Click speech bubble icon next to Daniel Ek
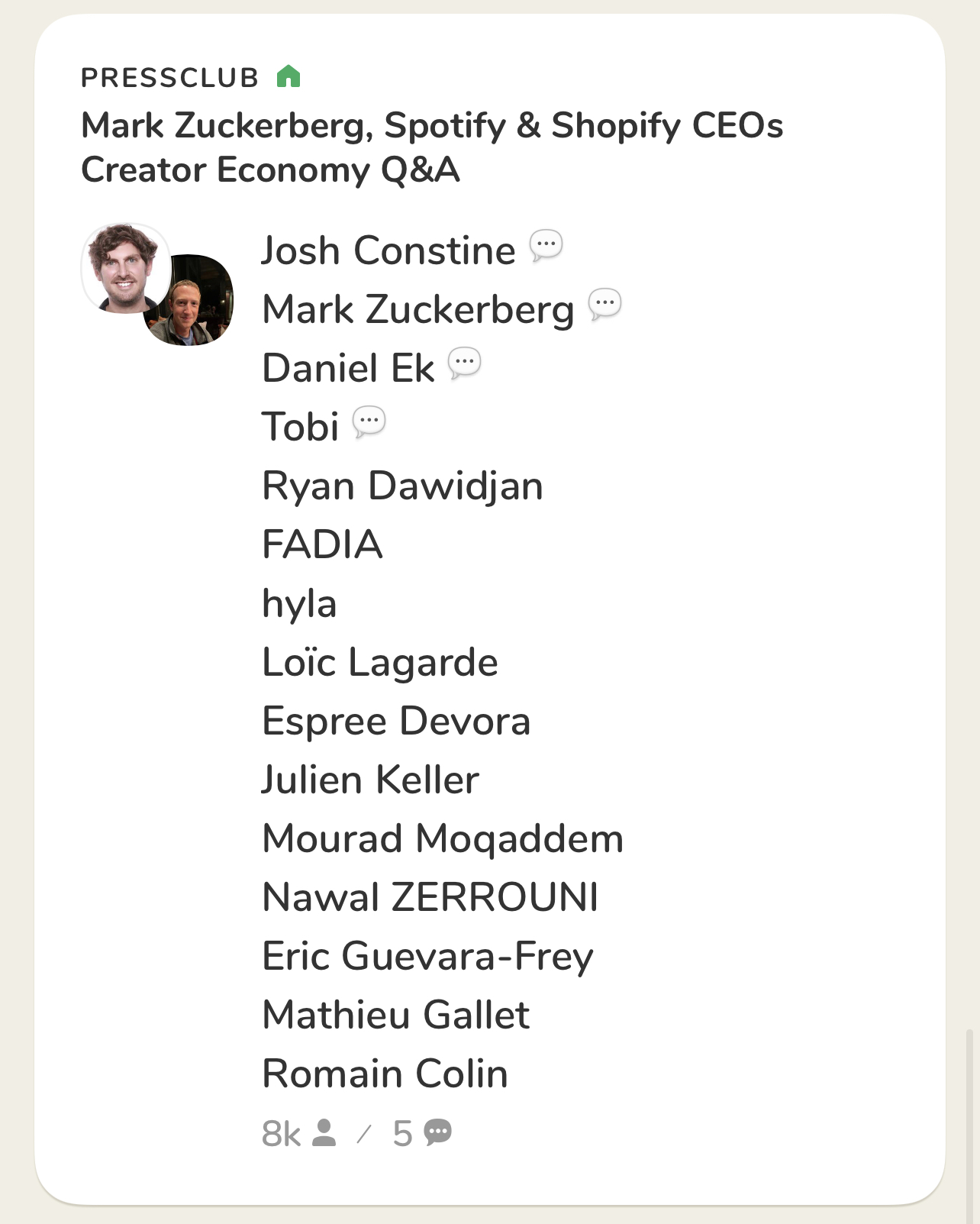 [x=464, y=363]
